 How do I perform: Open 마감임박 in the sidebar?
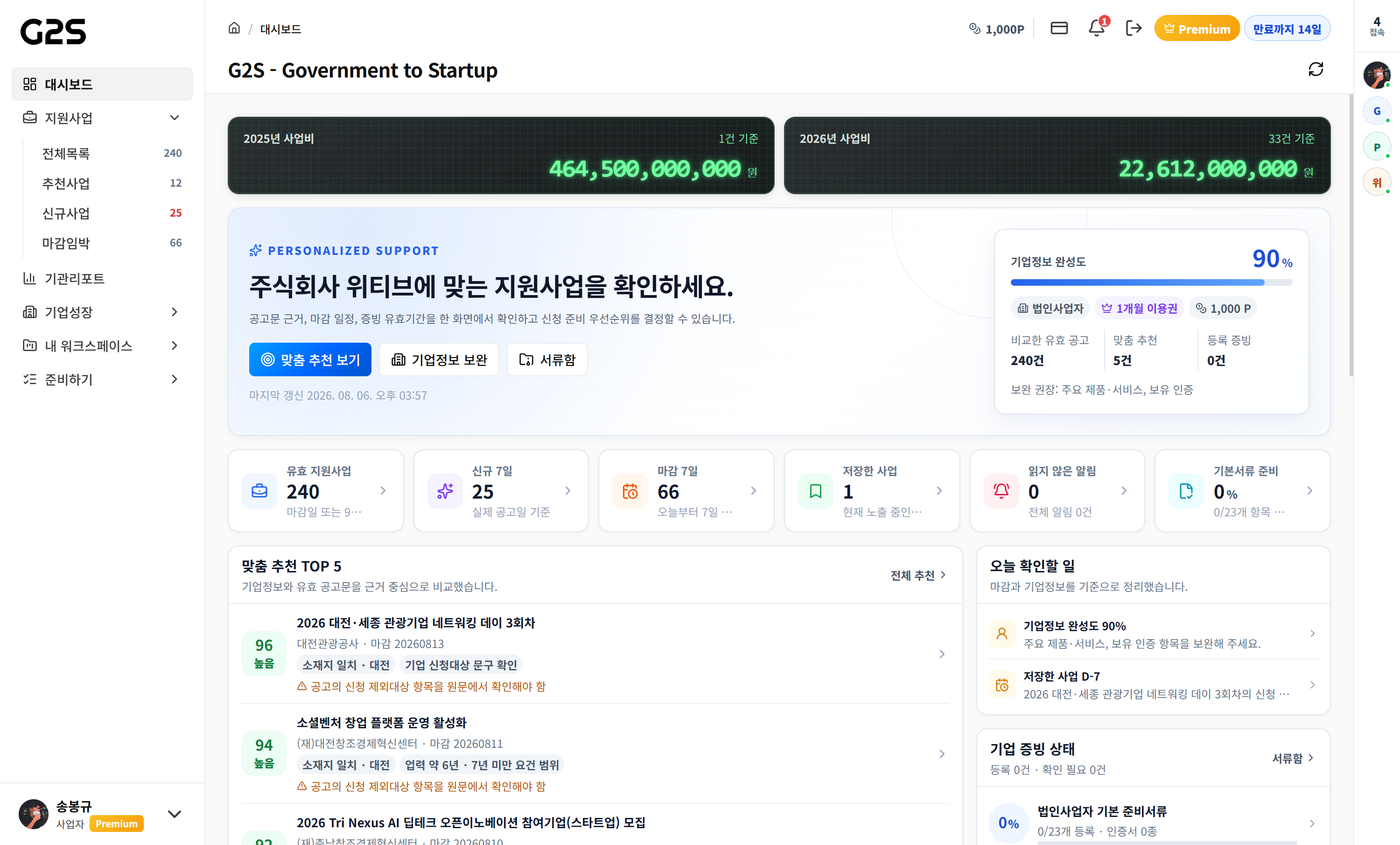pos(112,243)
